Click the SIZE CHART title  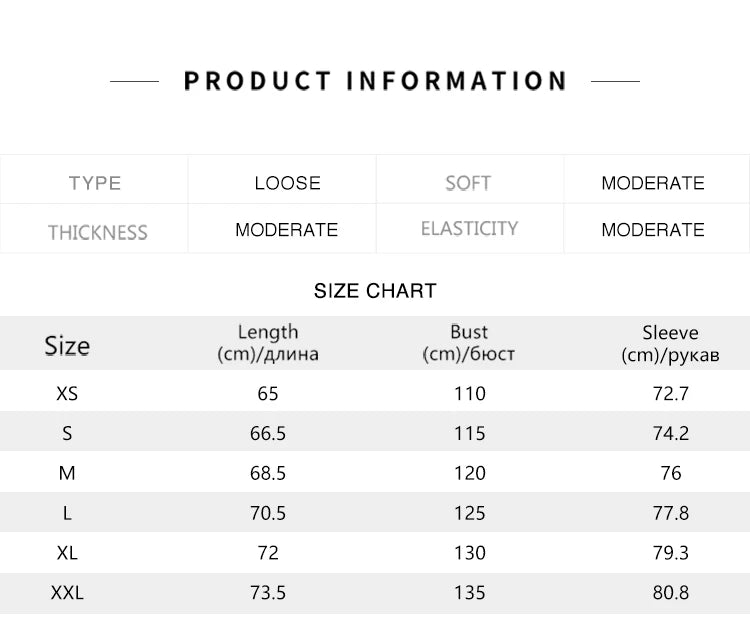pos(375,291)
